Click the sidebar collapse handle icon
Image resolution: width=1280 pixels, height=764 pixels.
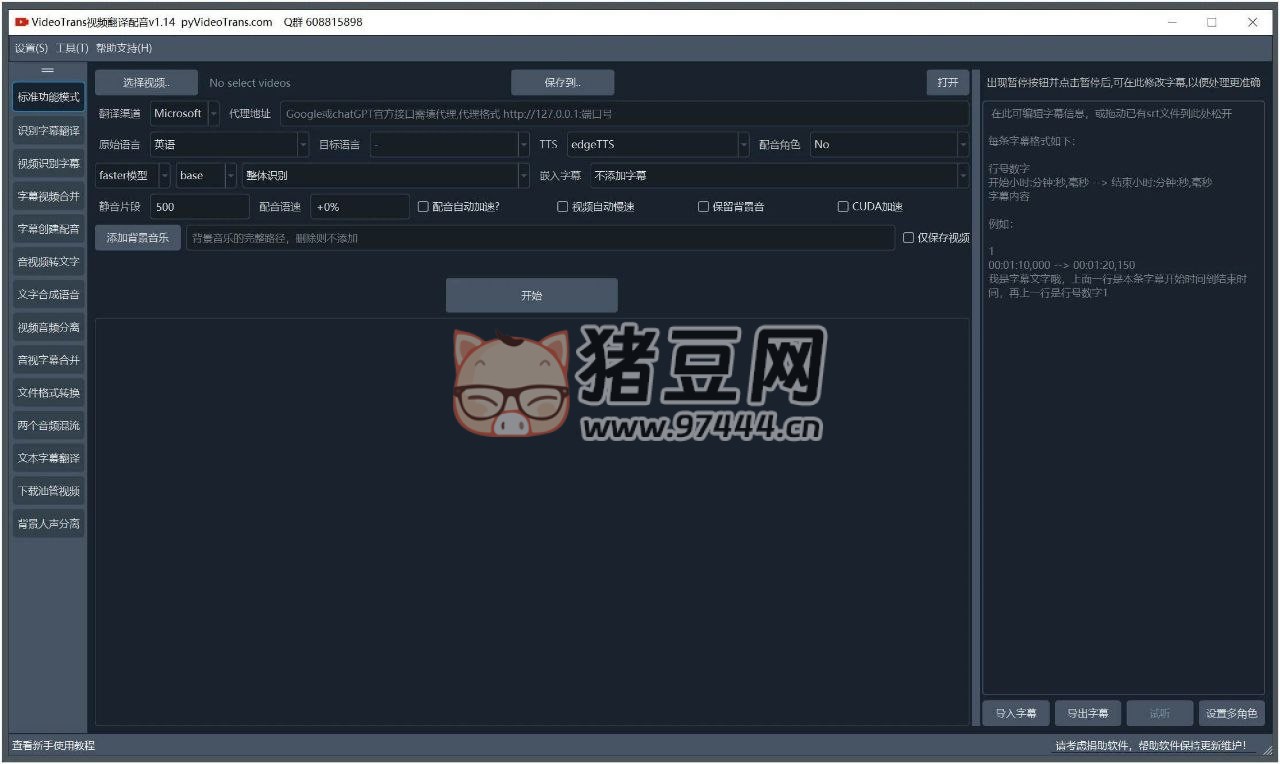pos(47,71)
